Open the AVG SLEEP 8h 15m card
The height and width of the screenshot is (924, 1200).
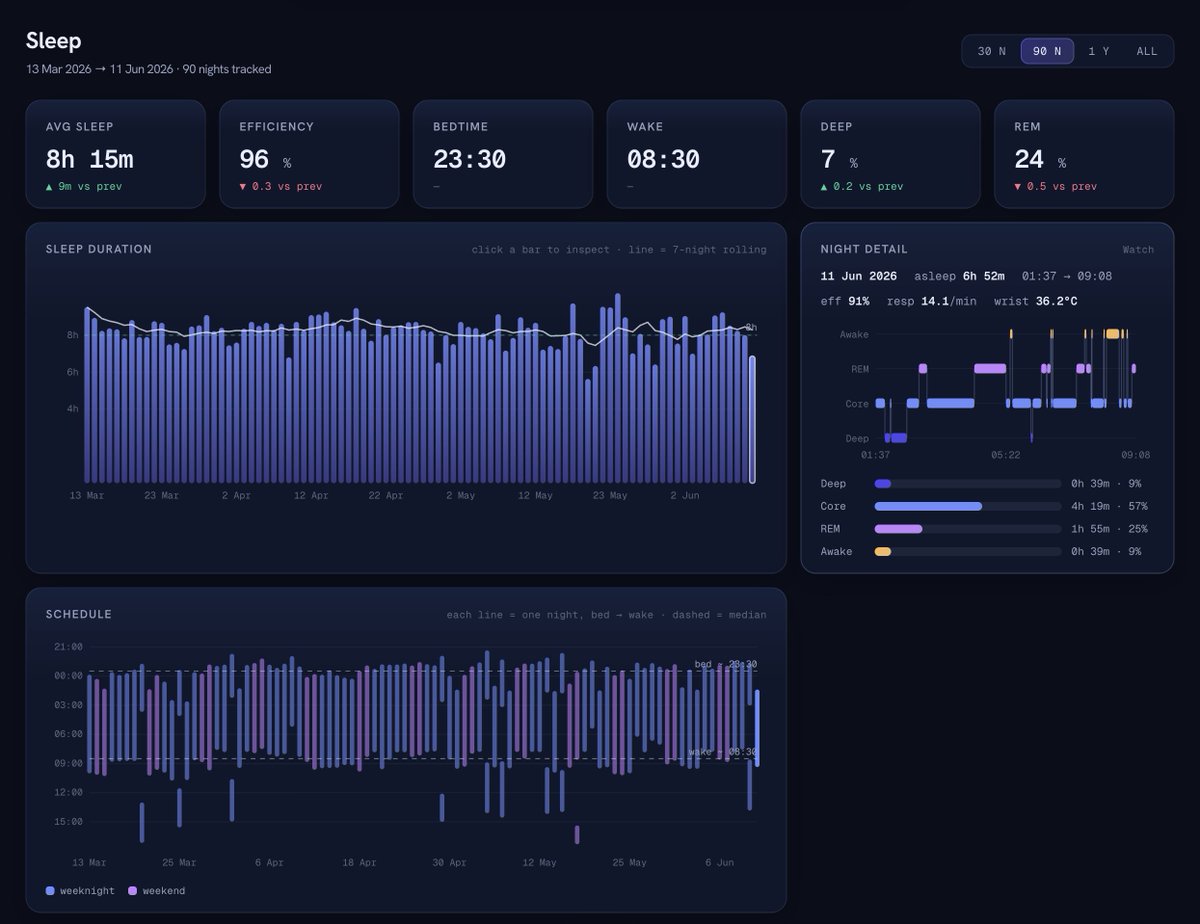point(115,154)
